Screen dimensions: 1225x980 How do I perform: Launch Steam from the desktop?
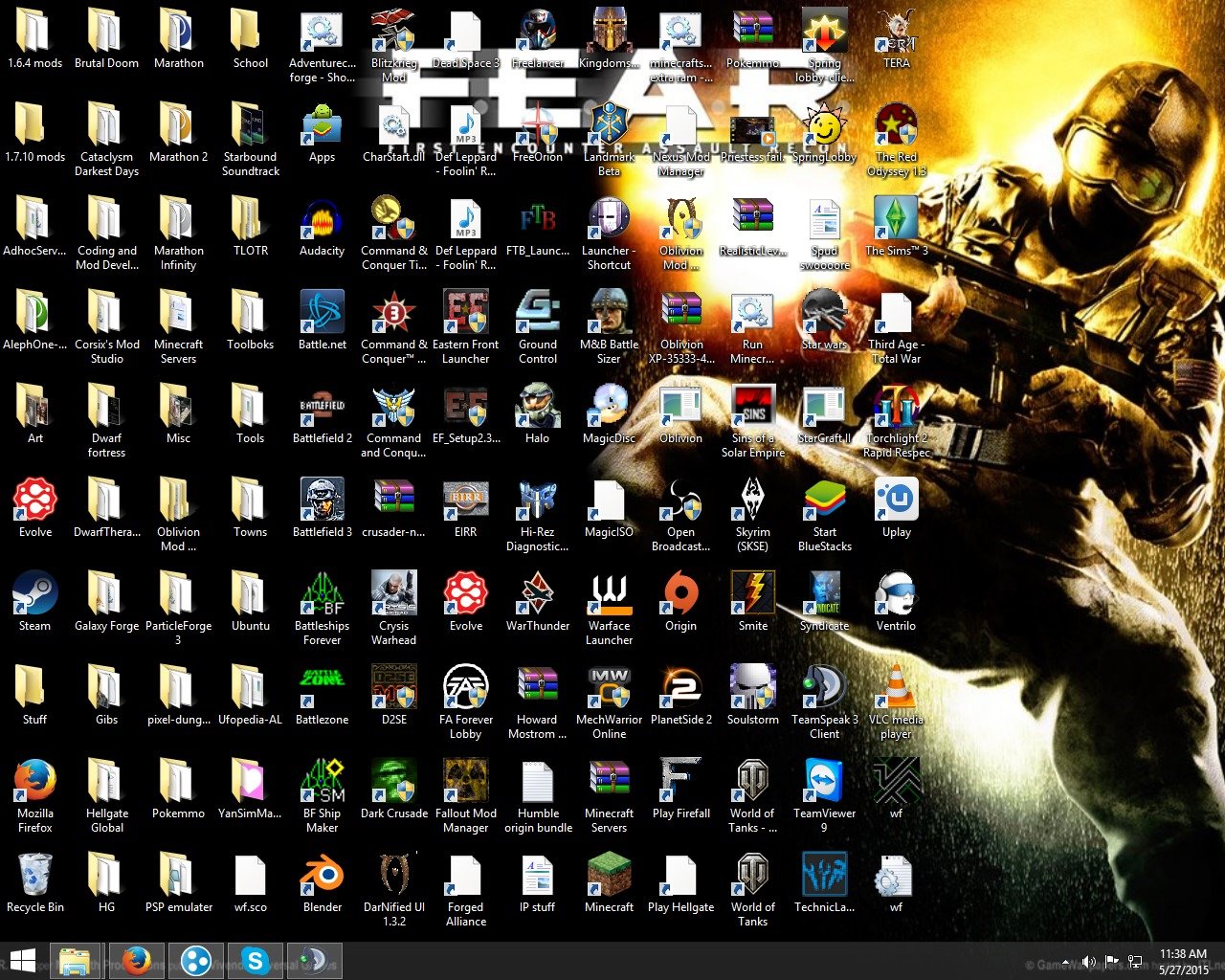[35, 593]
